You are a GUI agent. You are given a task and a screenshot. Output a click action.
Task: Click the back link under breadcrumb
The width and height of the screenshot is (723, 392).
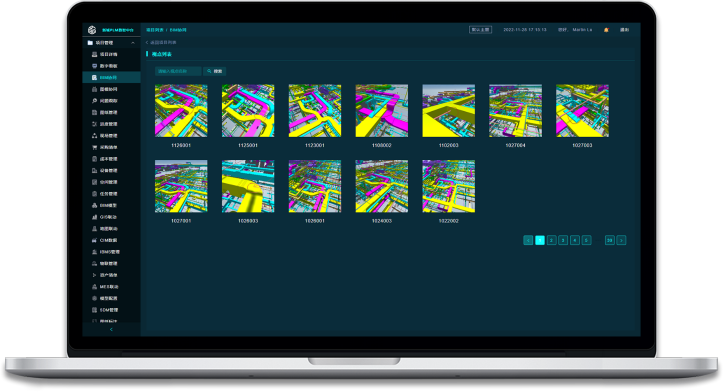pyautogui.click(x=161, y=42)
